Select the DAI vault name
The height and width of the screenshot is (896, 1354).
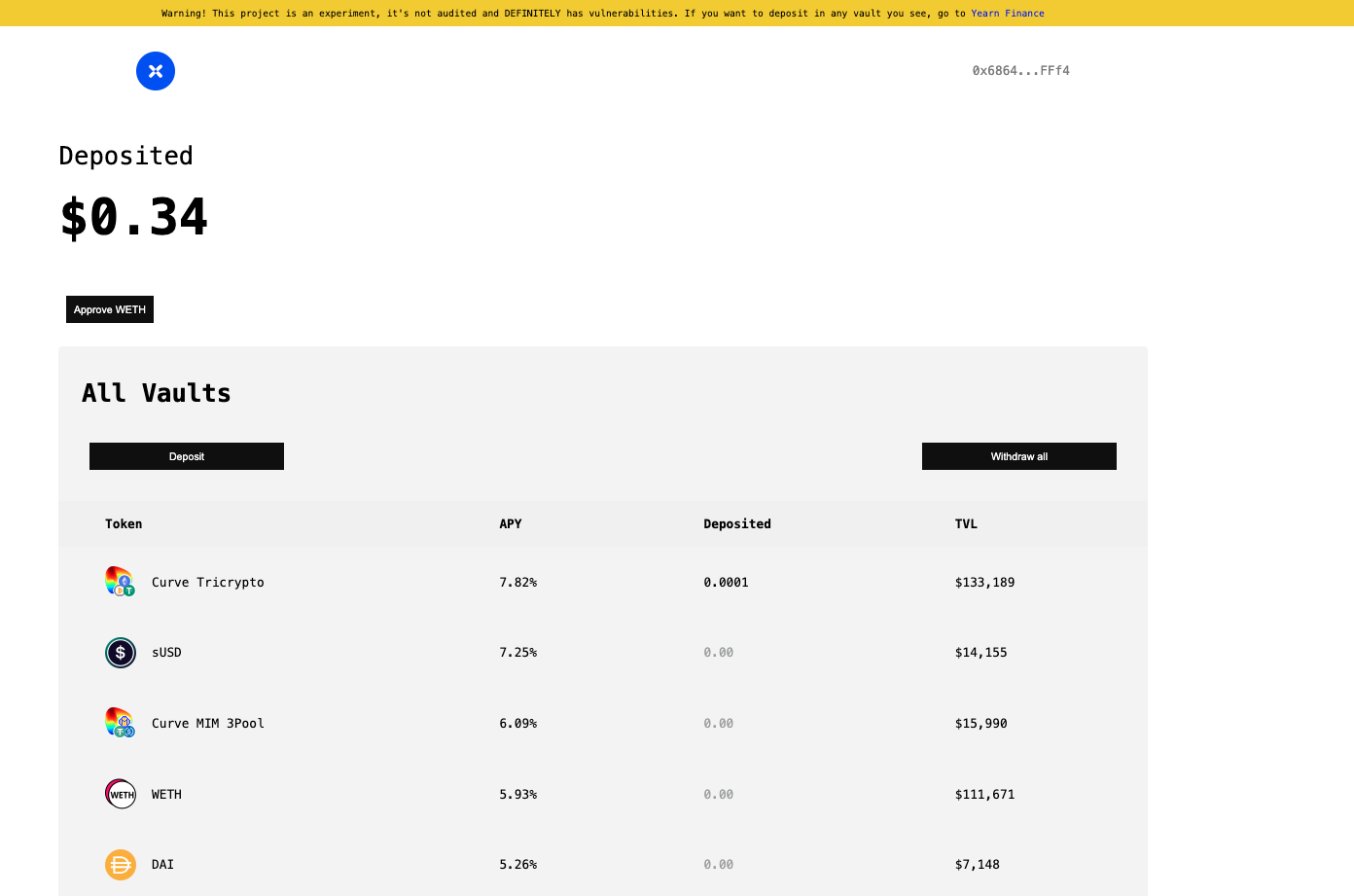(x=162, y=864)
